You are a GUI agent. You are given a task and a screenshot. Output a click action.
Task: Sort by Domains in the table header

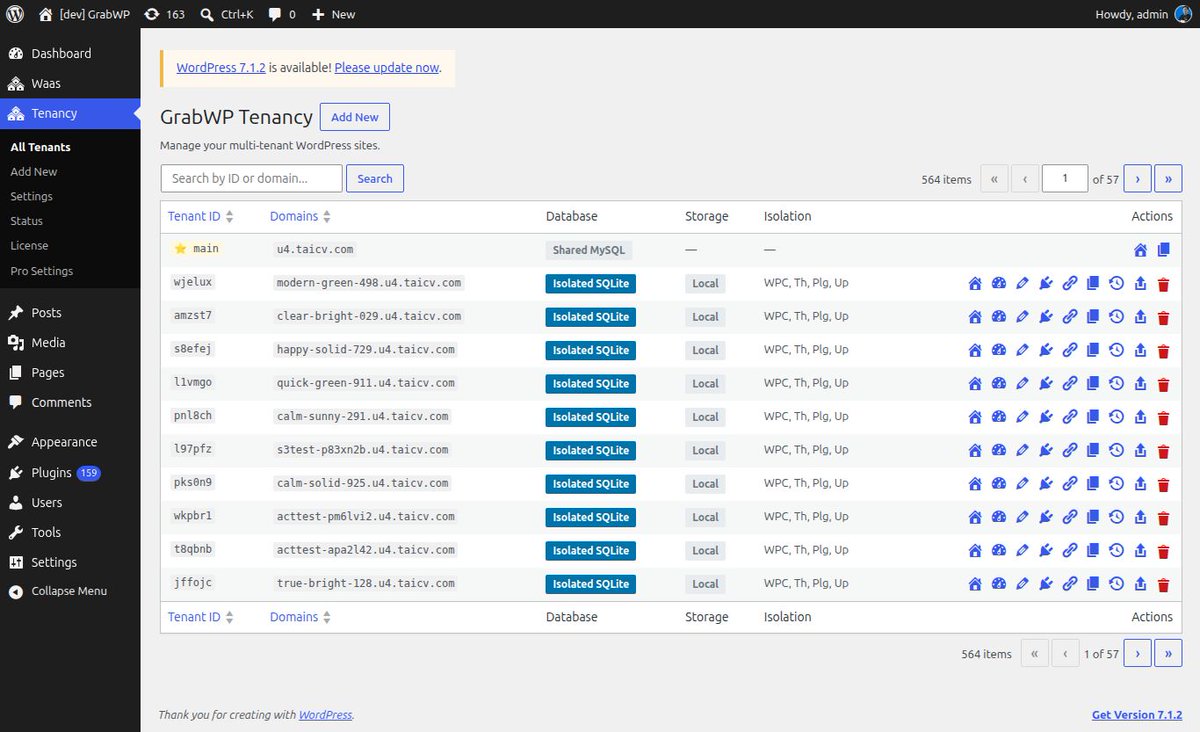pyautogui.click(x=300, y=216)
